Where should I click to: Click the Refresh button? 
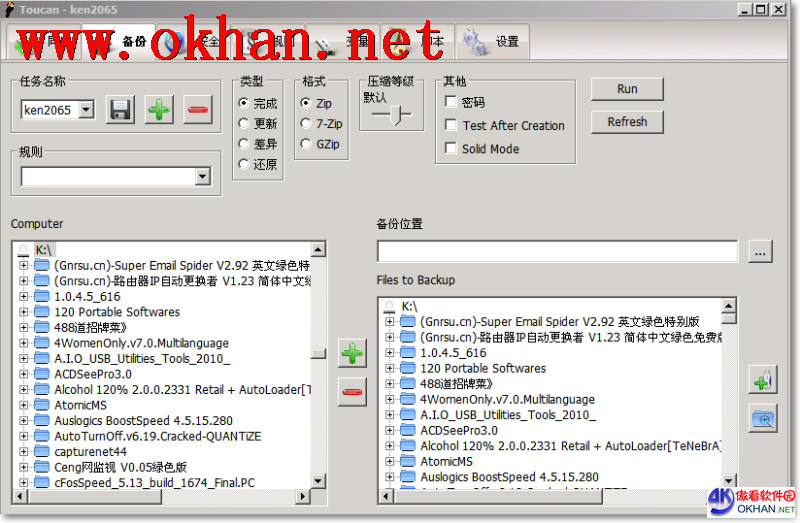pyautogui.click(x=627, y=122)
